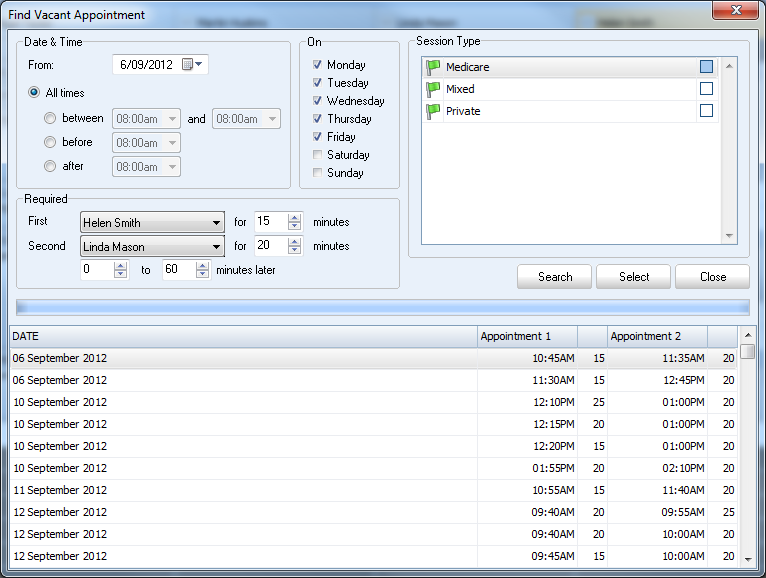Click the green flag icon beside Mixed

433,89
